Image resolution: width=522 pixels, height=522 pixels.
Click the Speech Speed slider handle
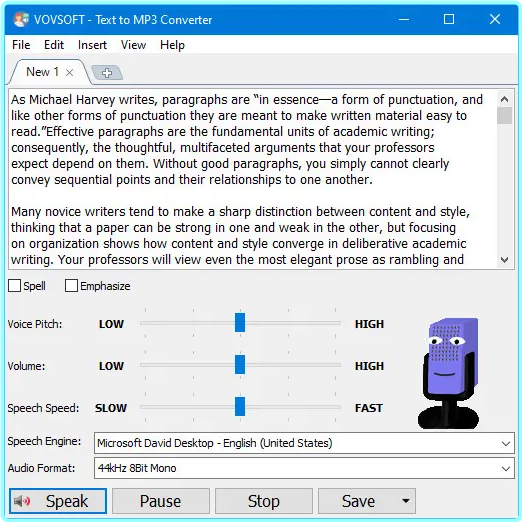pyautogui.click(x=240, y=406)
